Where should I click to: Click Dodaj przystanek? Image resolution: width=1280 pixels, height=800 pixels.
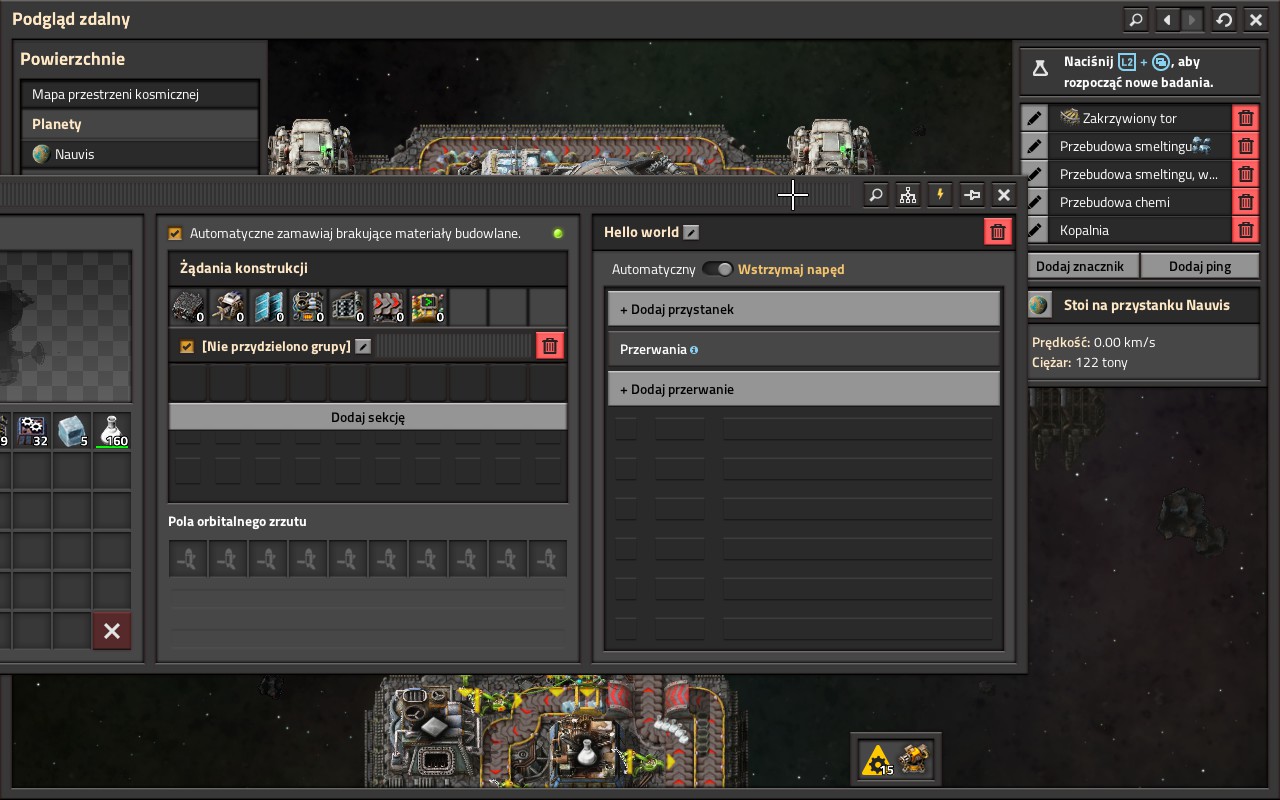804,309
